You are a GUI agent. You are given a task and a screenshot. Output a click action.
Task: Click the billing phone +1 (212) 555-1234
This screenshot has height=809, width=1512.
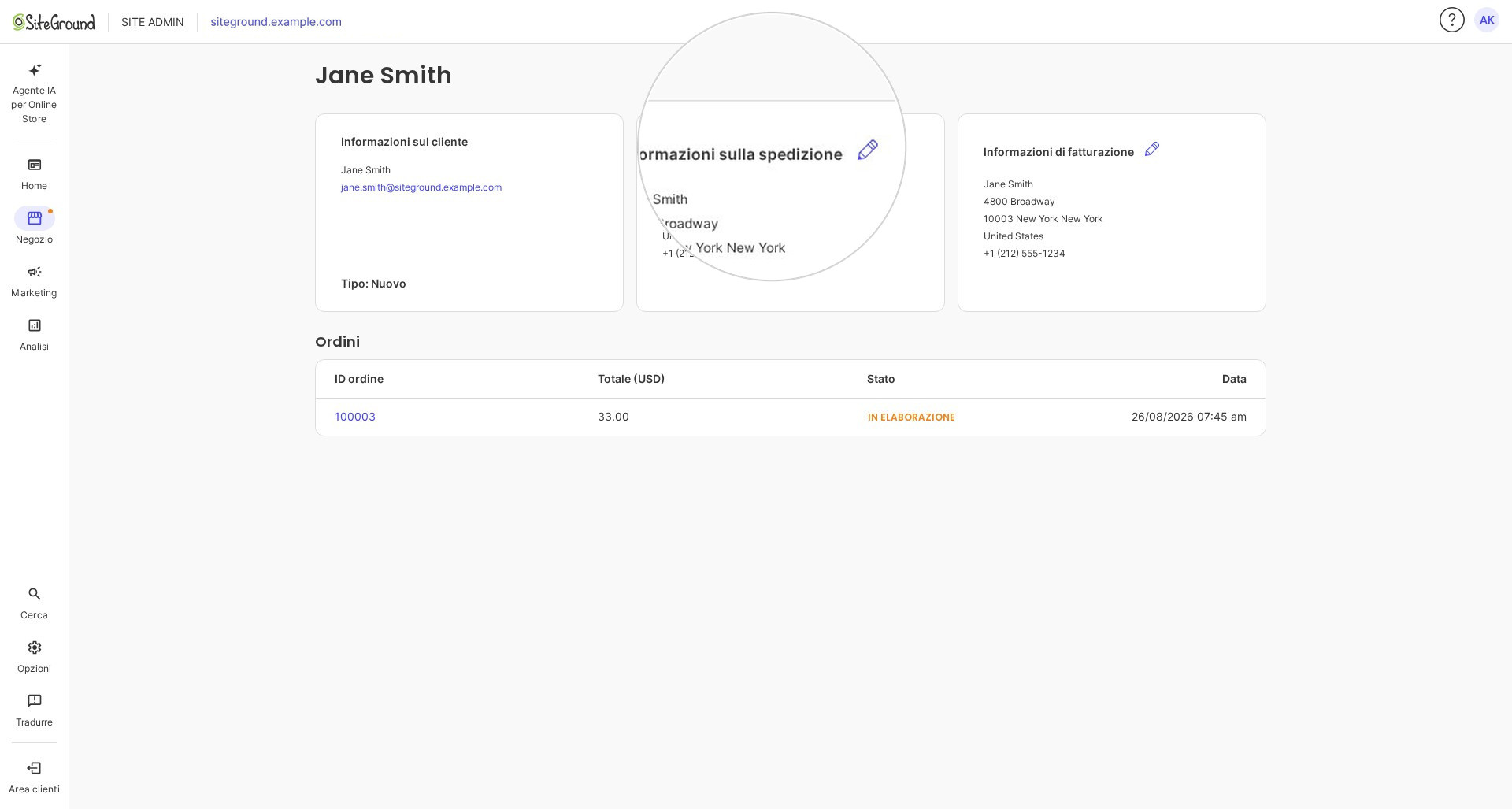pos(1024,254)
